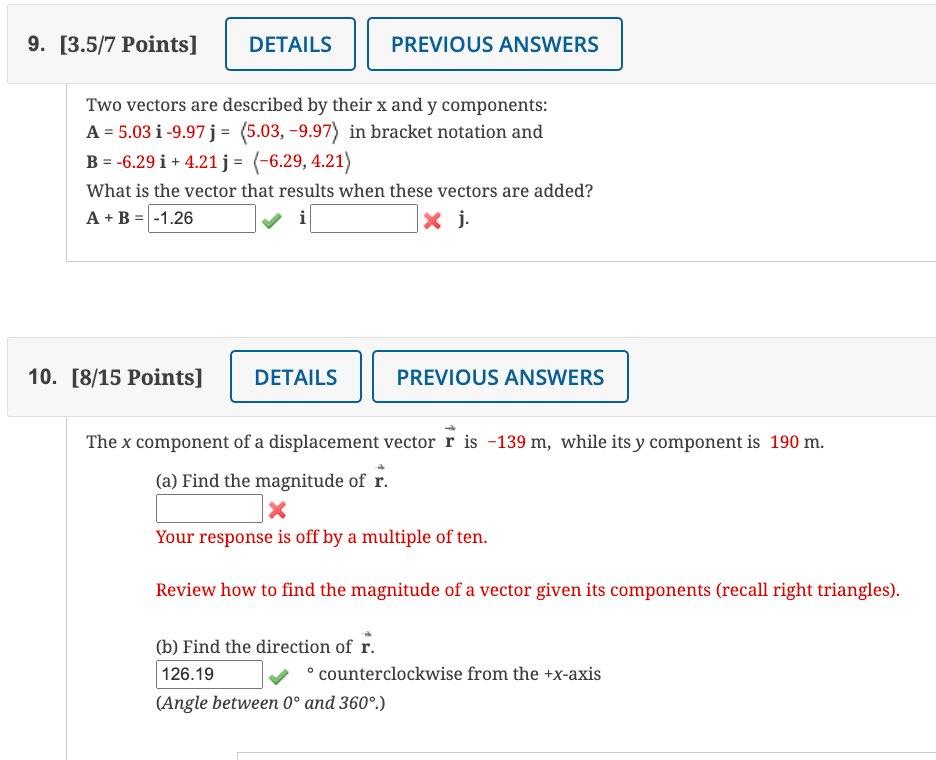This screenshot has width=936, height=760.
Task: Open DETAILS for question 10
Action: [x=296, y=377]
